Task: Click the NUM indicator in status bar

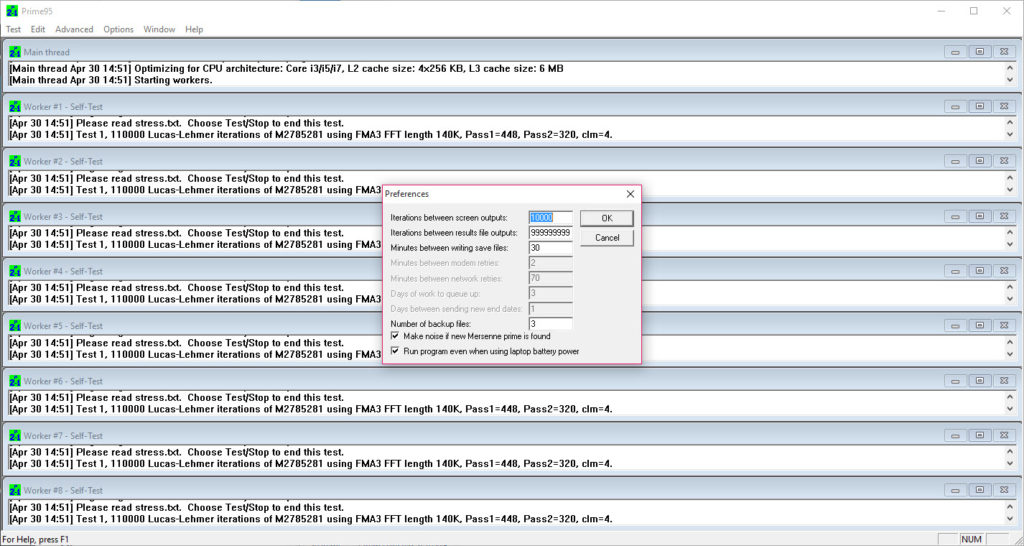Action: pyautogui.click(x=971, y=539)
